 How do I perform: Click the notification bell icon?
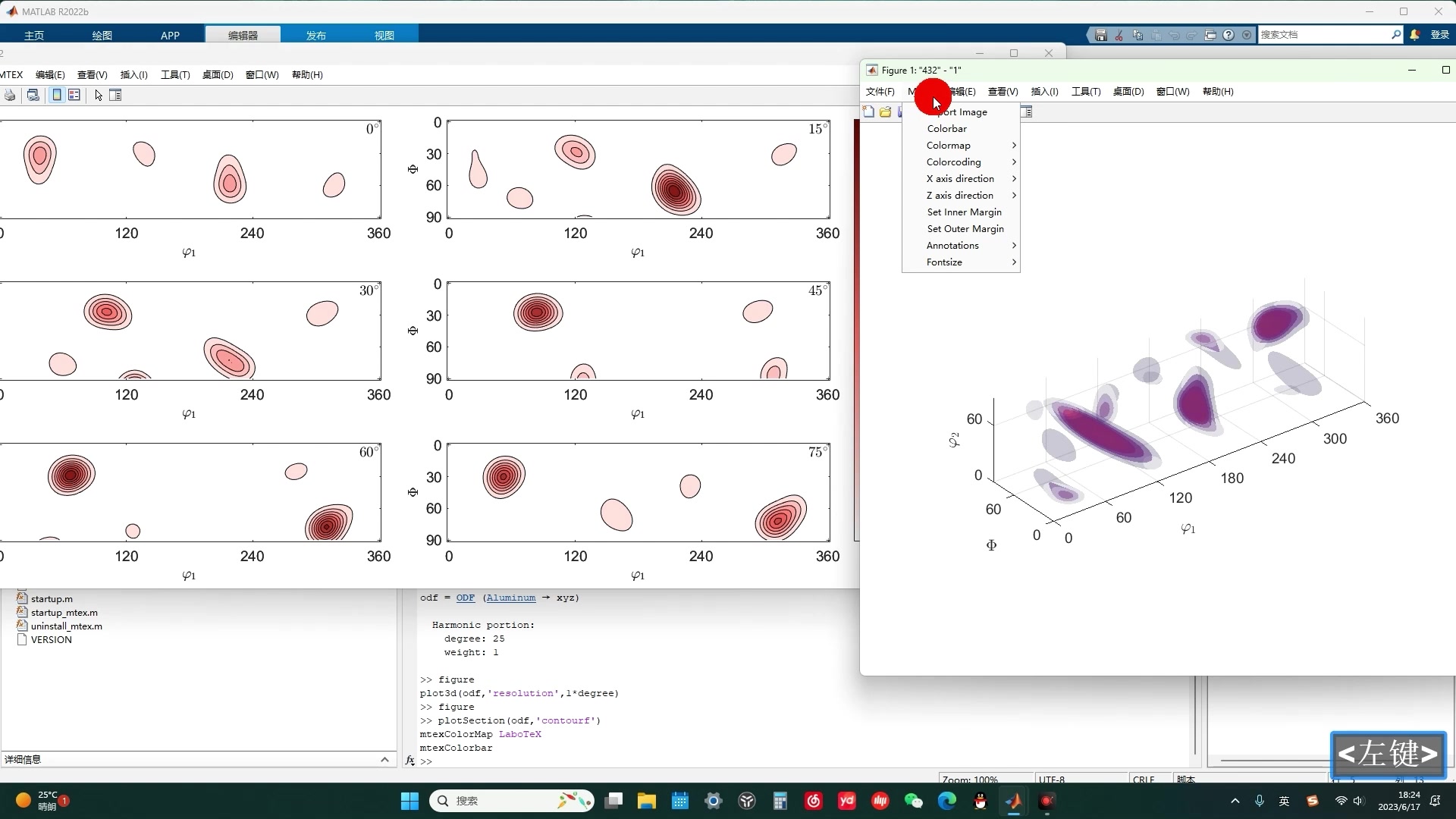point(1415,35)
